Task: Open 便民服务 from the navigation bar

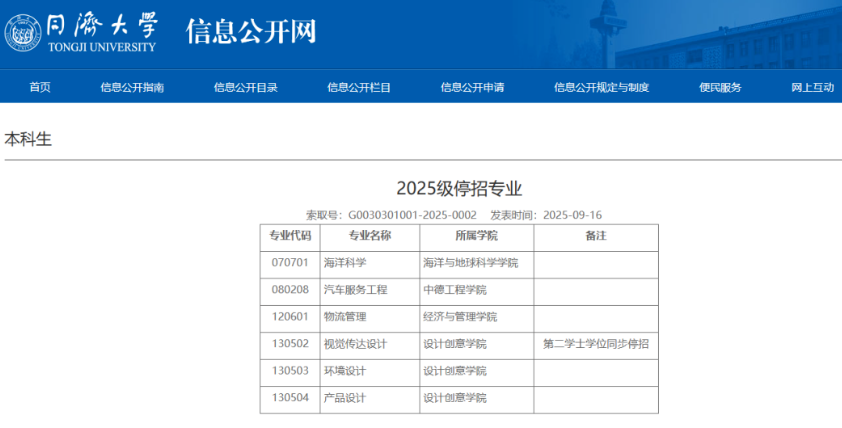Action: click(x=720, y=87)
